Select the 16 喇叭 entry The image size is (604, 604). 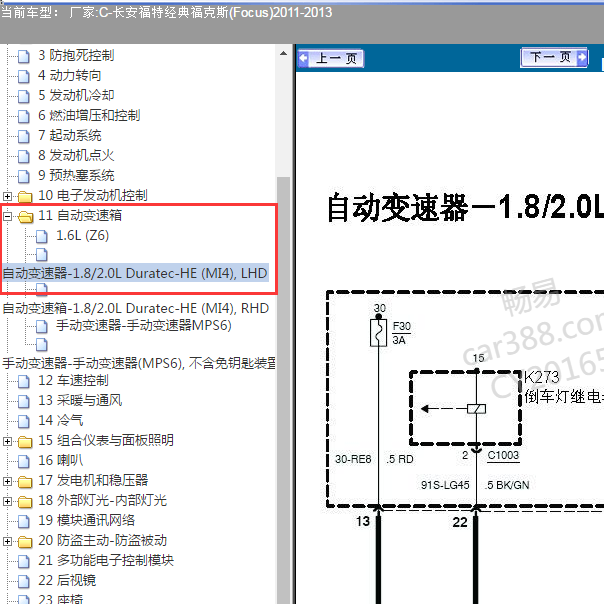pyautogui.click(x=60, y=461)
